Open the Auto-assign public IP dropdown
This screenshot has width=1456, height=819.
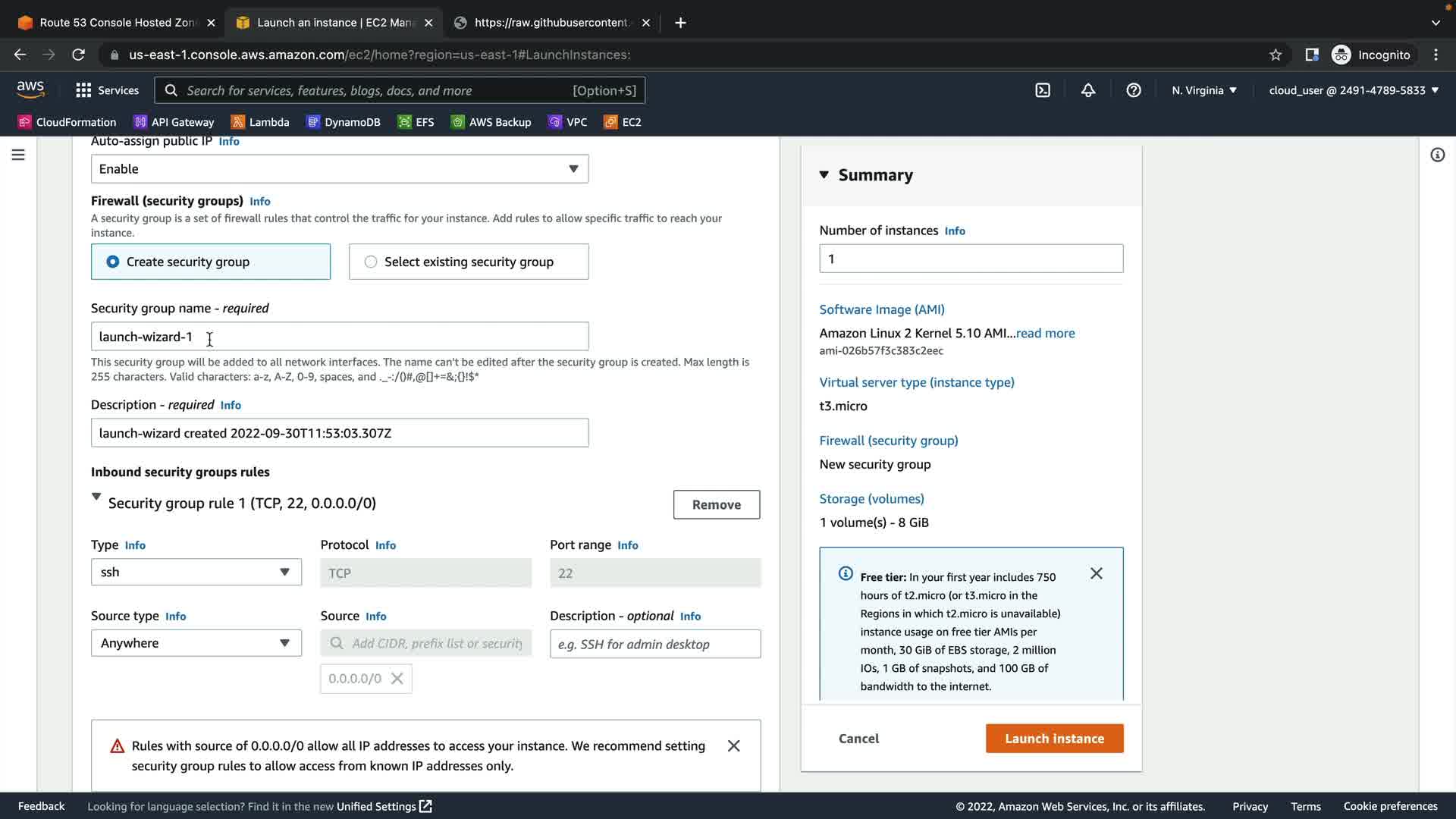pos(339,169)
